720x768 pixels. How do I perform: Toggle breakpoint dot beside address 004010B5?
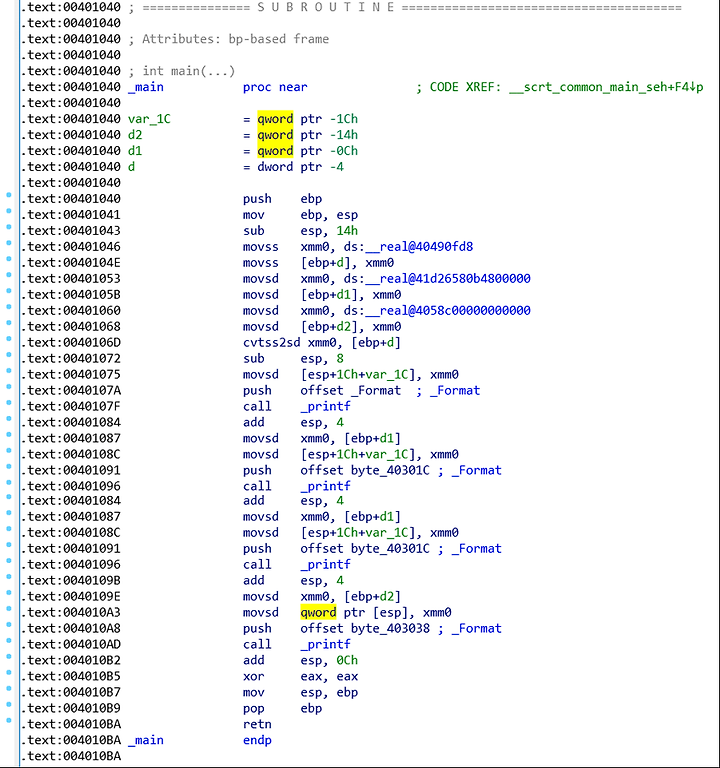point(9,672)
